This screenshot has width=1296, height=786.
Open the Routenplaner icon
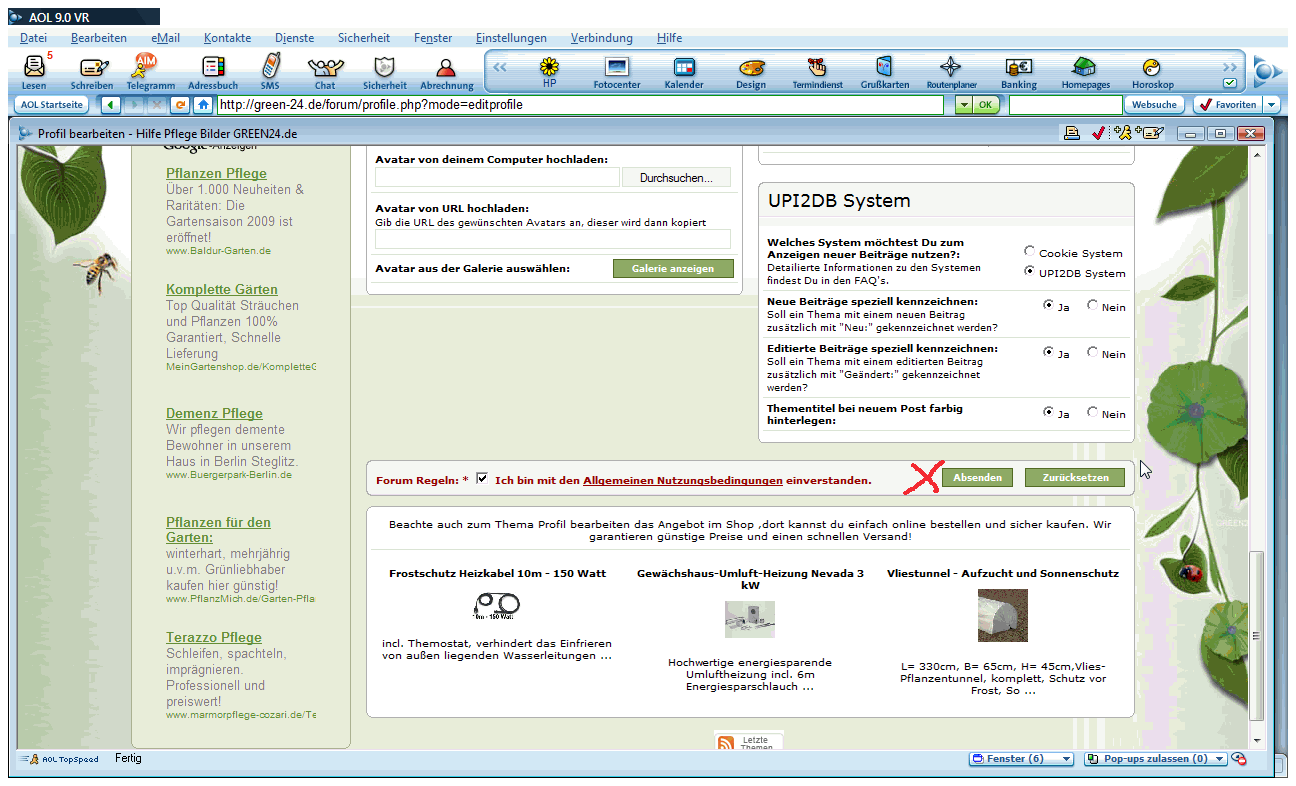950,69
